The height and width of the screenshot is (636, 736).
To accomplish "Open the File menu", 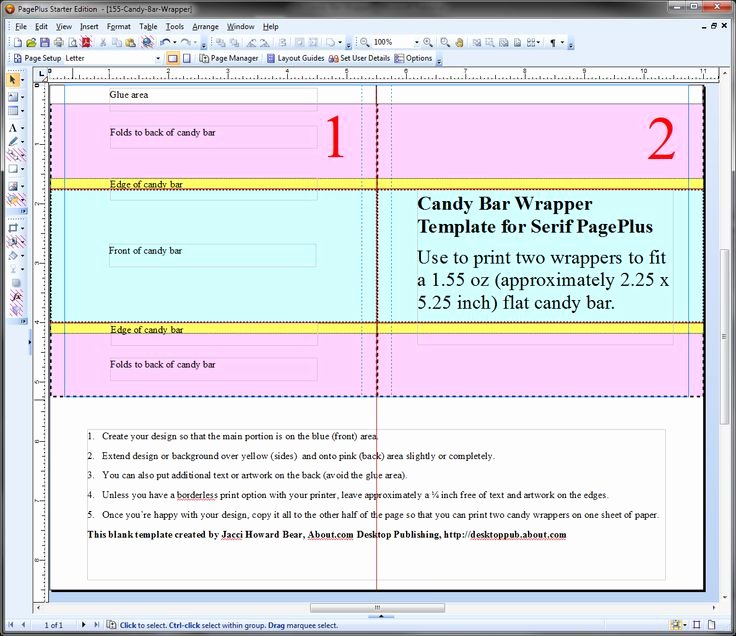I will click(x=21, y=27).
